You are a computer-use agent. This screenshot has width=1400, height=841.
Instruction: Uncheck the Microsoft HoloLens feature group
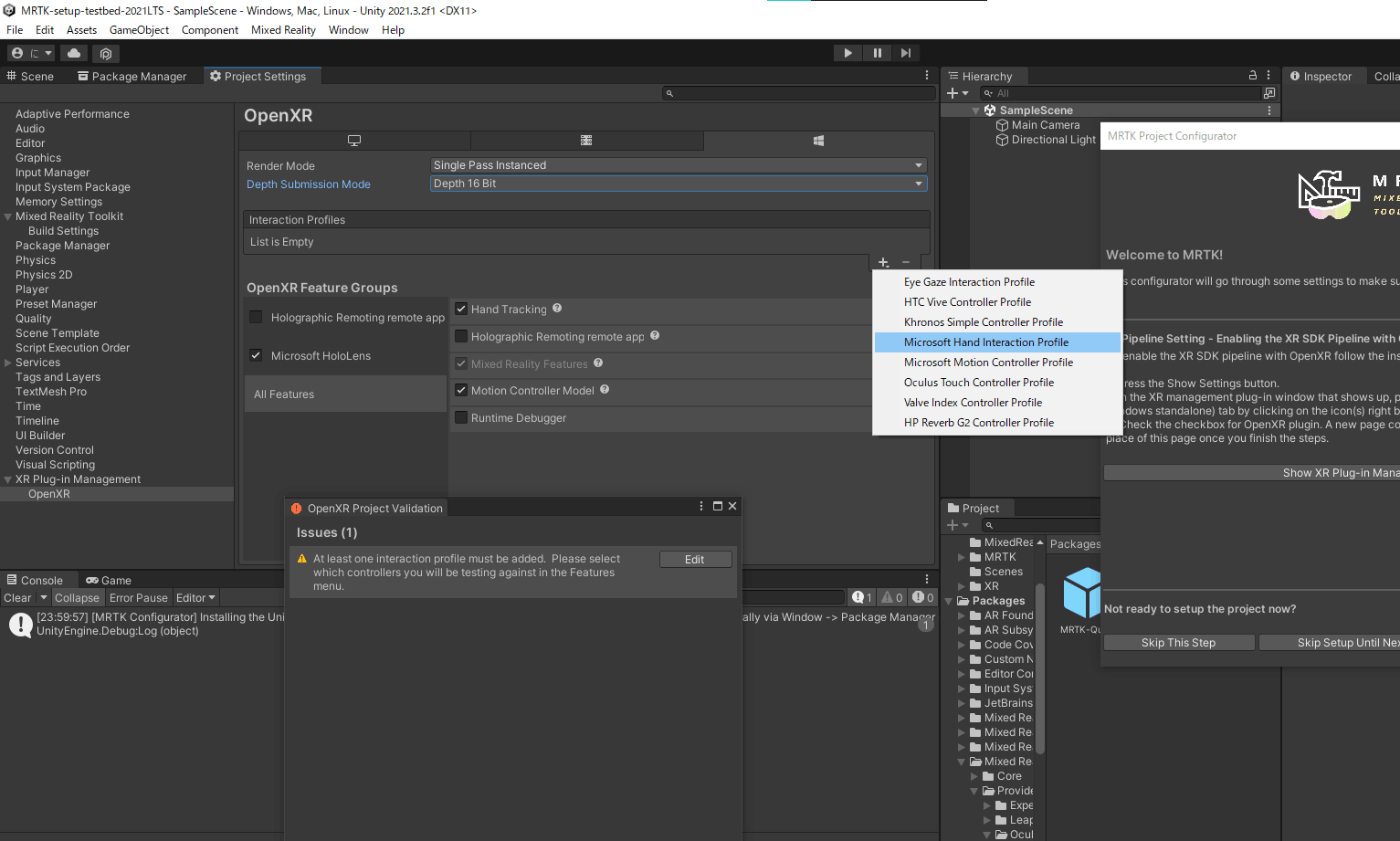click(256, 356)
